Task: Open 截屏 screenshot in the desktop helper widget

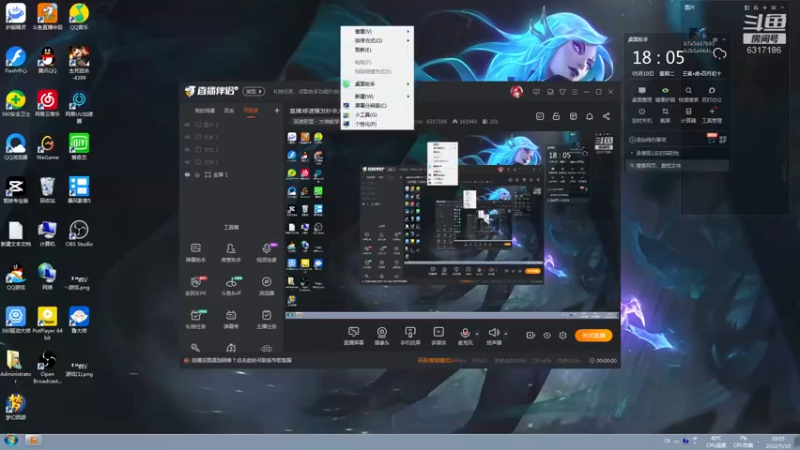Action: (665, 115)
